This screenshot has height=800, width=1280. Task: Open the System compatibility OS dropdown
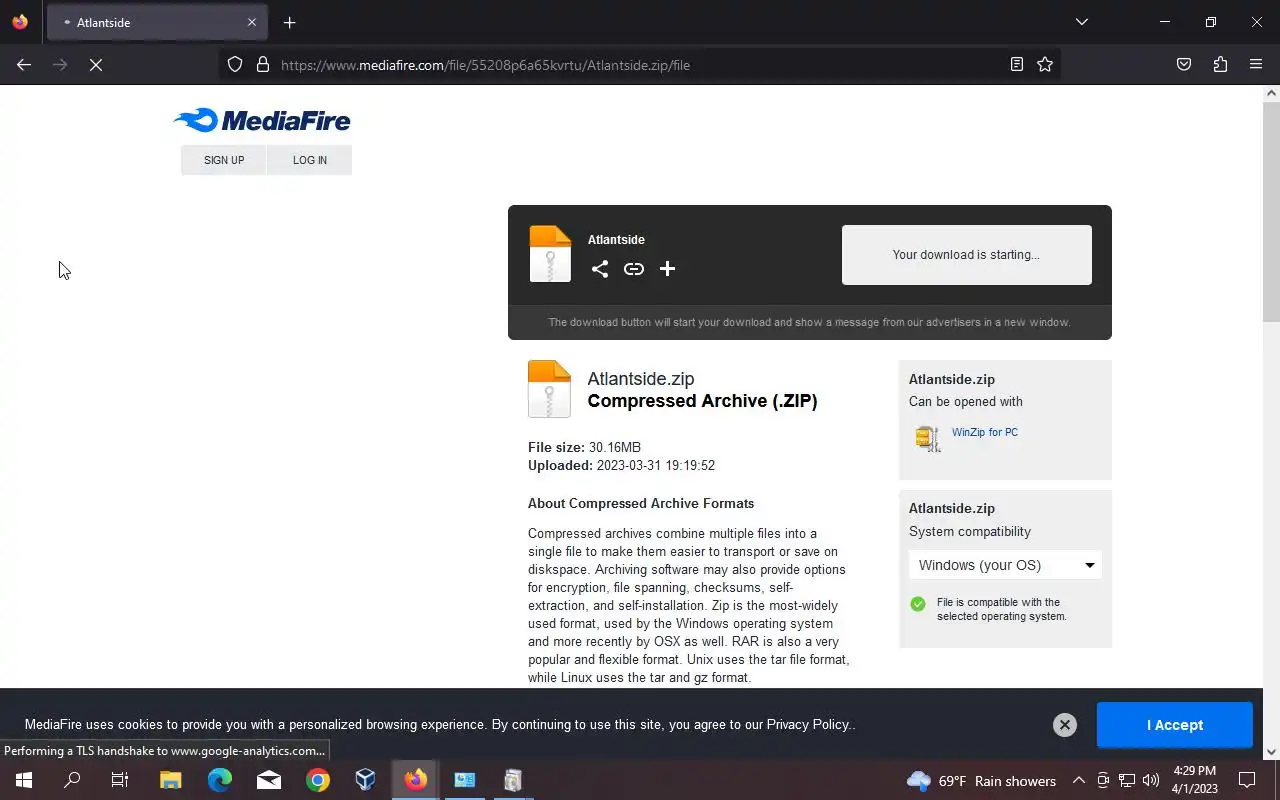tap(1005, 565)
